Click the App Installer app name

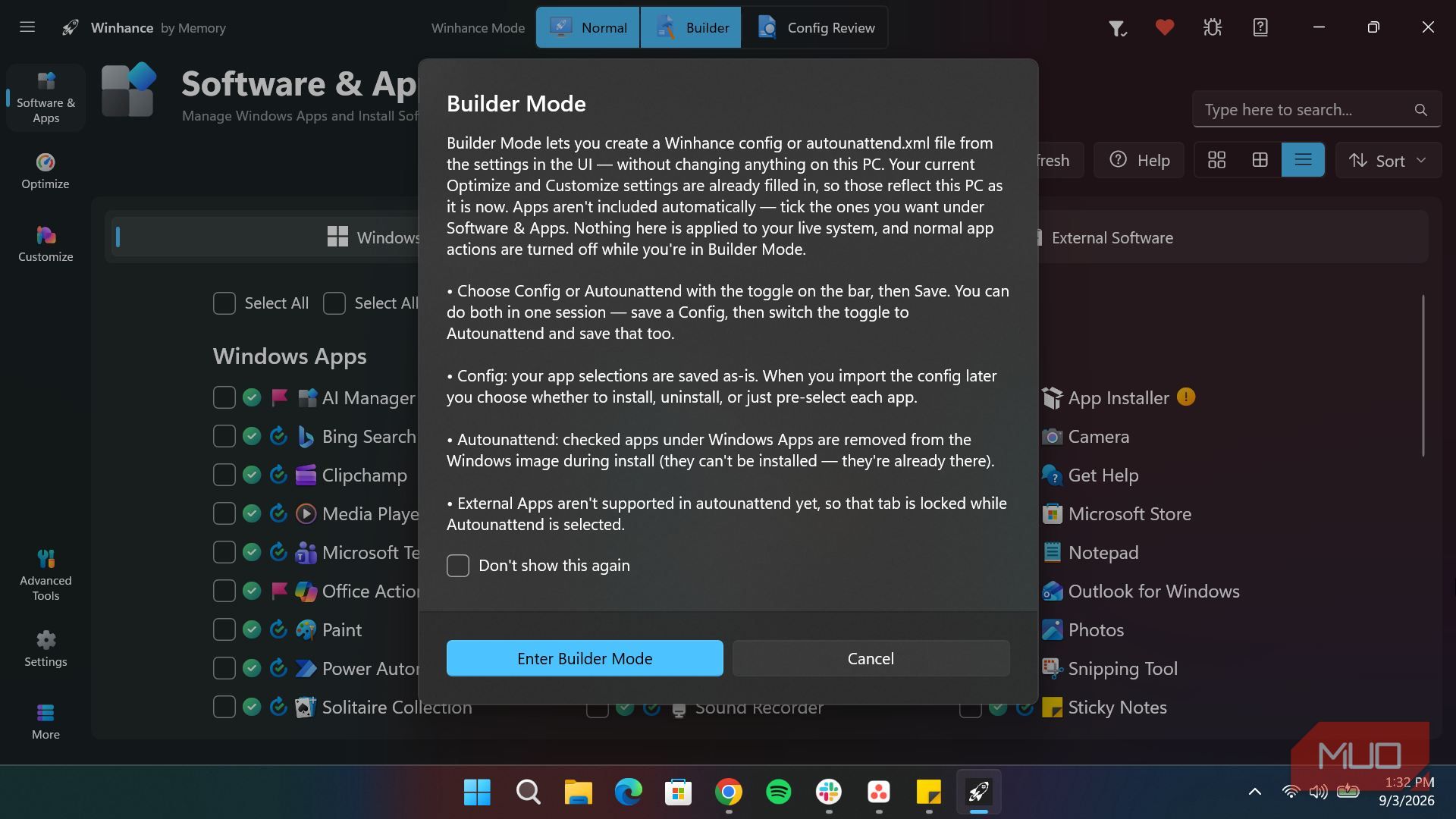click(x=1119, y=398)
